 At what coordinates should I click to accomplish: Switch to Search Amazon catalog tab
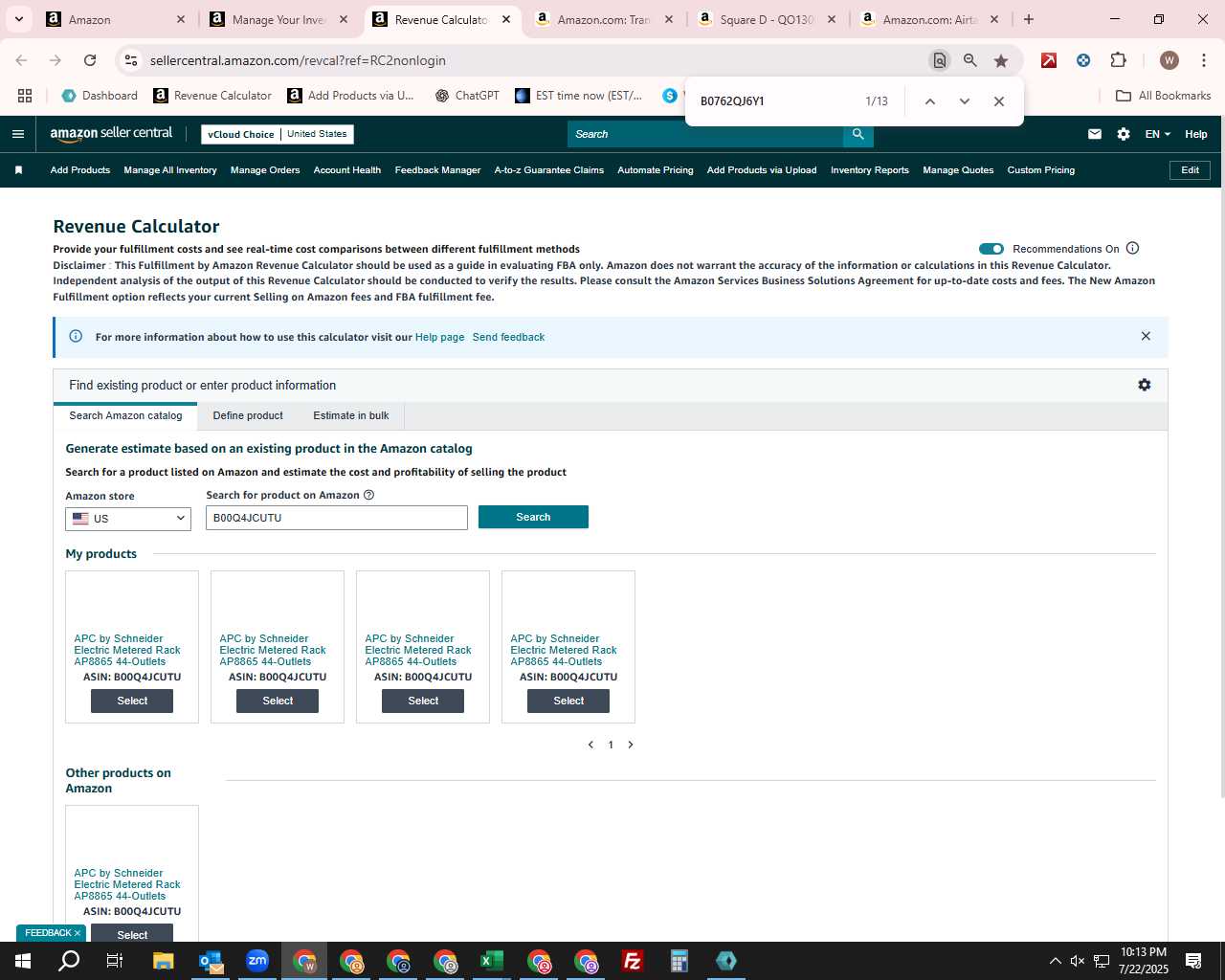click(x=125, y=415)
